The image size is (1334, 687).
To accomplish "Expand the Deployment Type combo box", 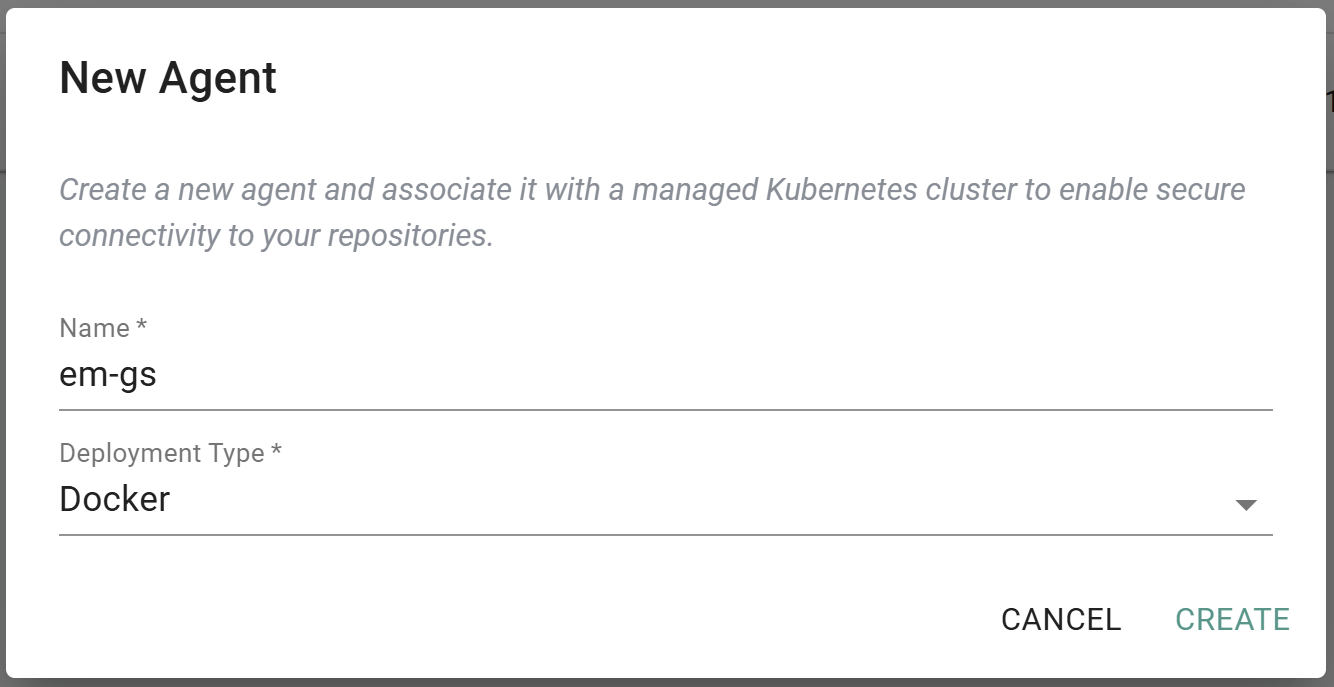I will [x=665, y=499].
